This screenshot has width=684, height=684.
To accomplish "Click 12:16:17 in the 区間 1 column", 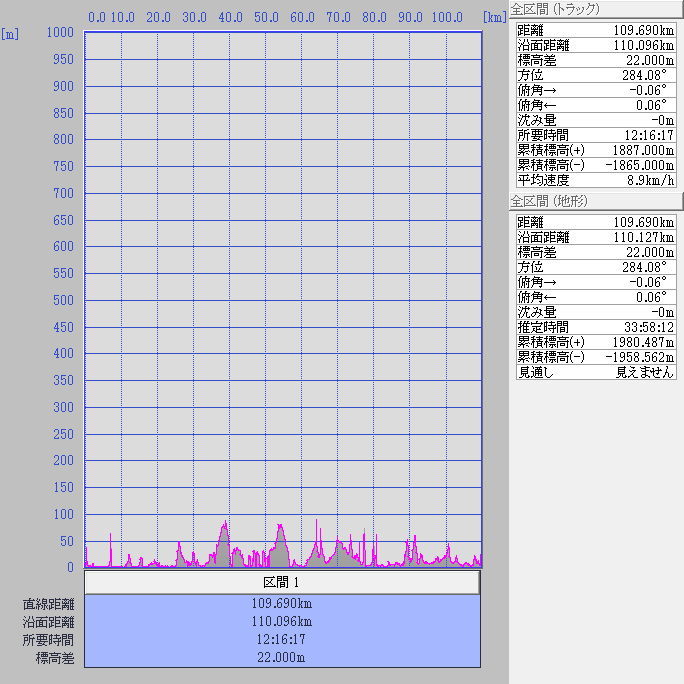I will (x=281, y=640).
